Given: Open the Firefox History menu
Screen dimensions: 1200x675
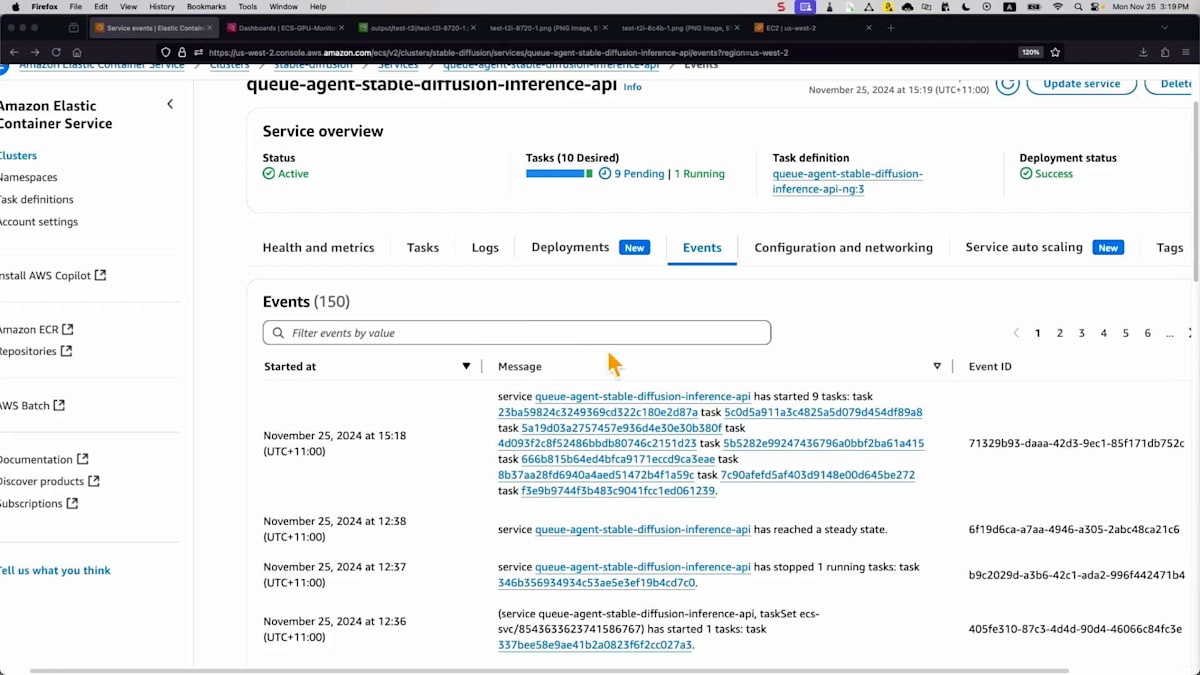Looking at the screenshot, I should point(161,7).
